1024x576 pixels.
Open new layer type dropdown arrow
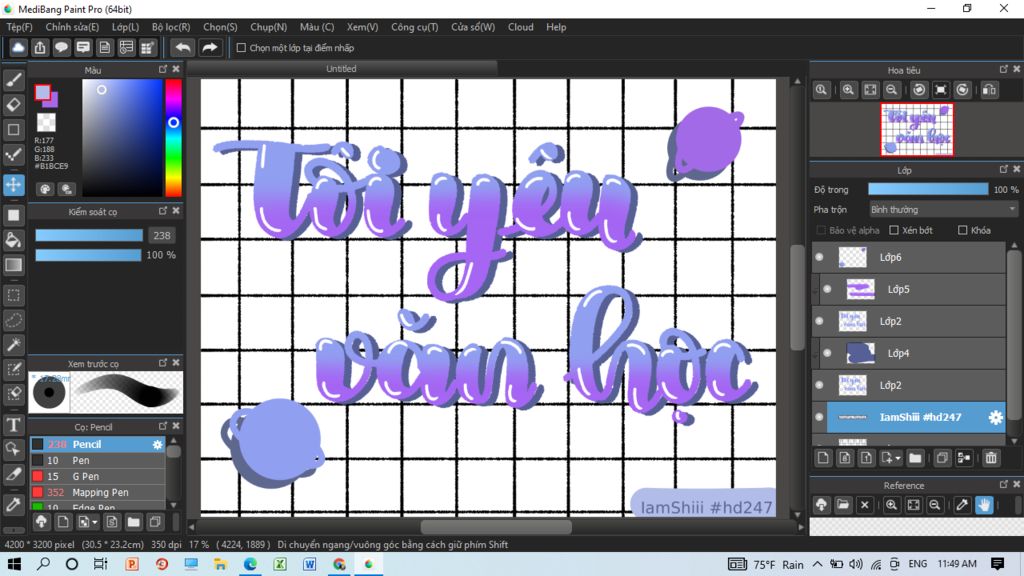pyautogui.click(x=898, y=458)
